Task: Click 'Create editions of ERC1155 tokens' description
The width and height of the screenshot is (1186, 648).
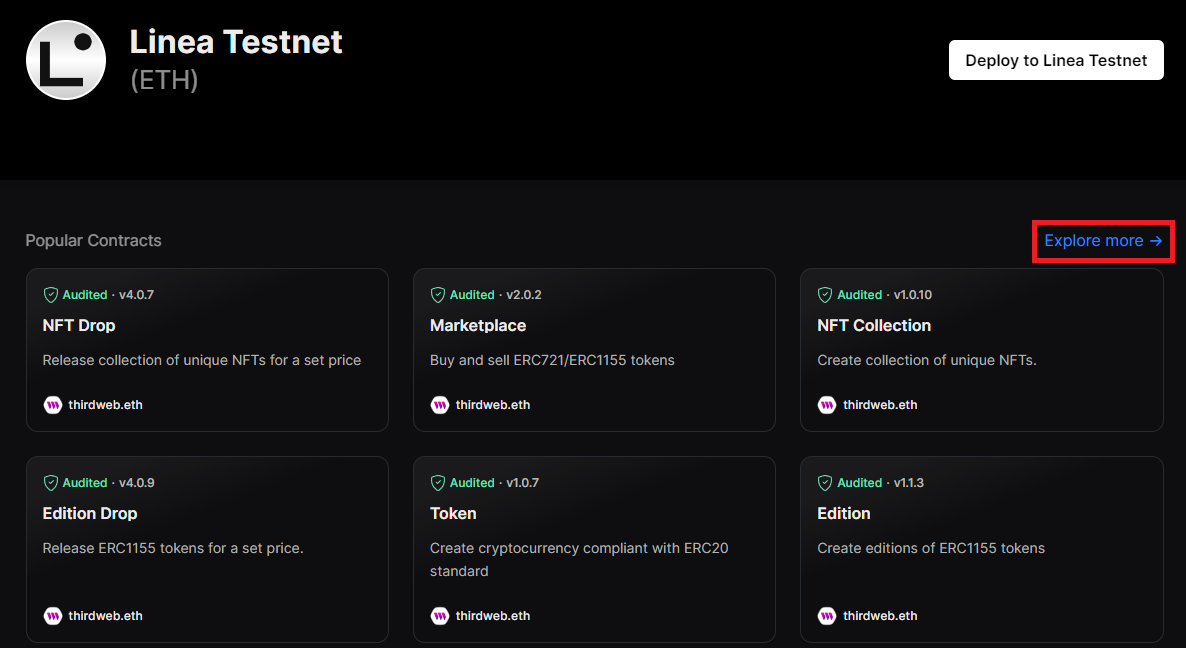Action: pyautogui.click(x=931, y=548)
